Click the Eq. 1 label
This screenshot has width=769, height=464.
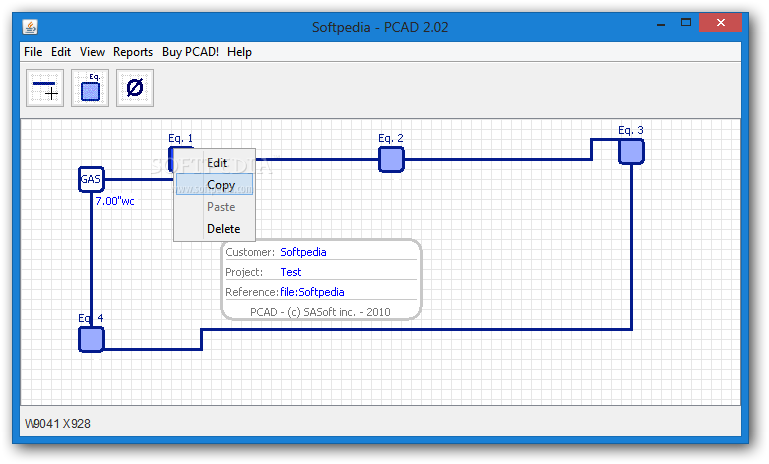pos(180,138)
